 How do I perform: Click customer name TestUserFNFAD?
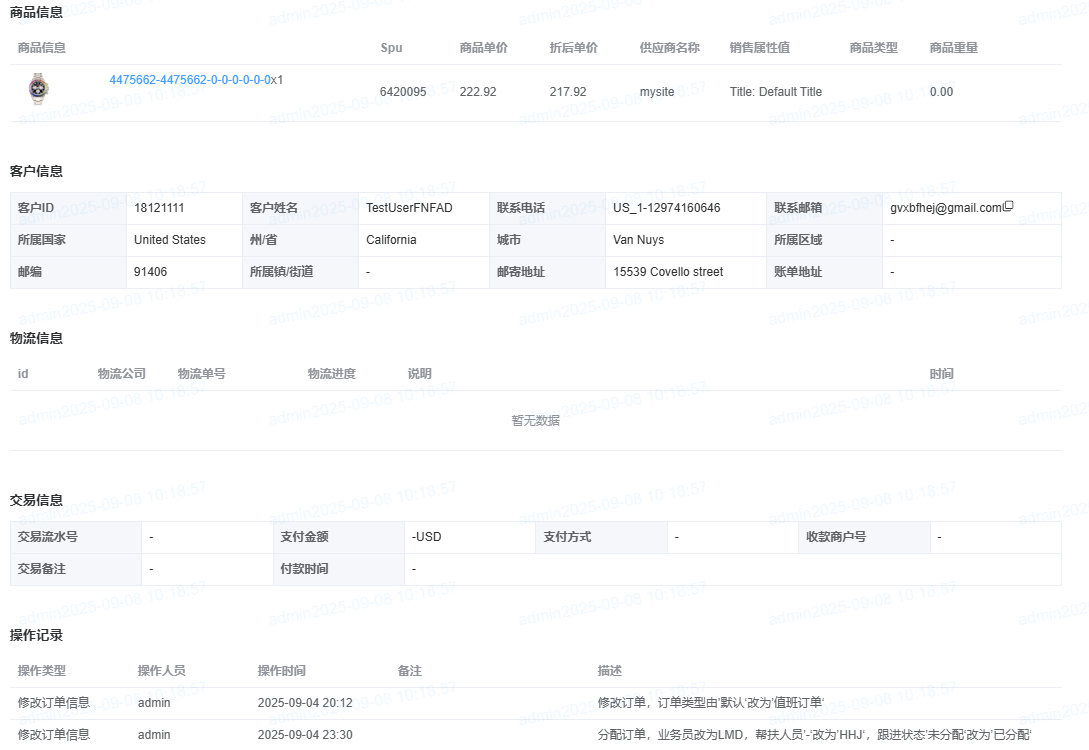[x=410, y=208]
